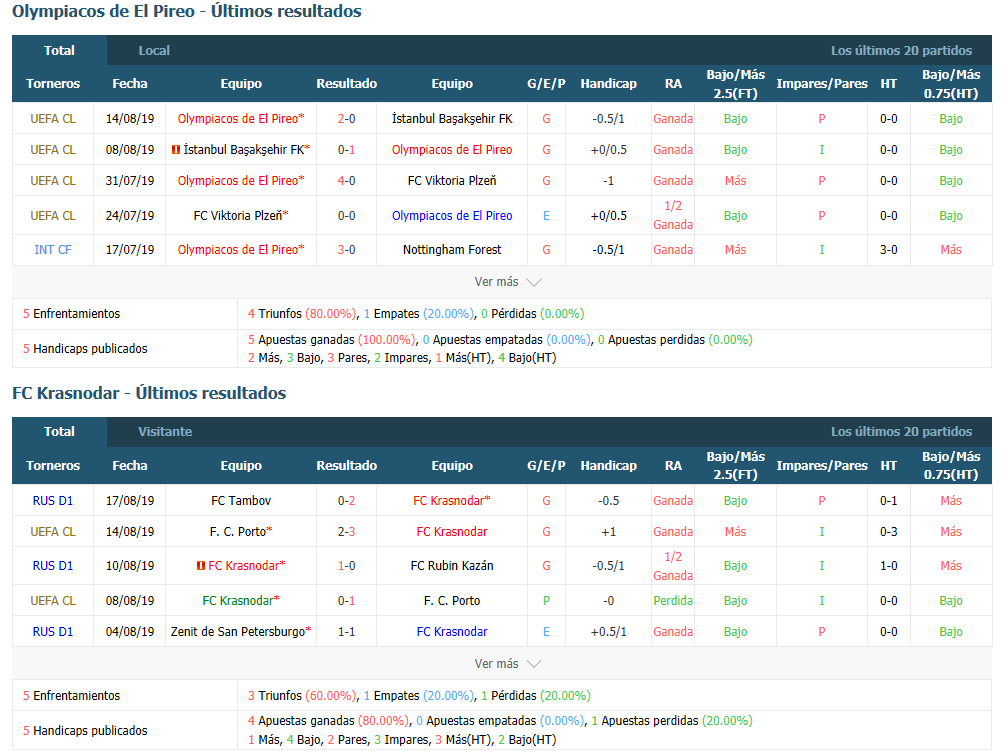Open INT CF tournament link

[53, 250]
